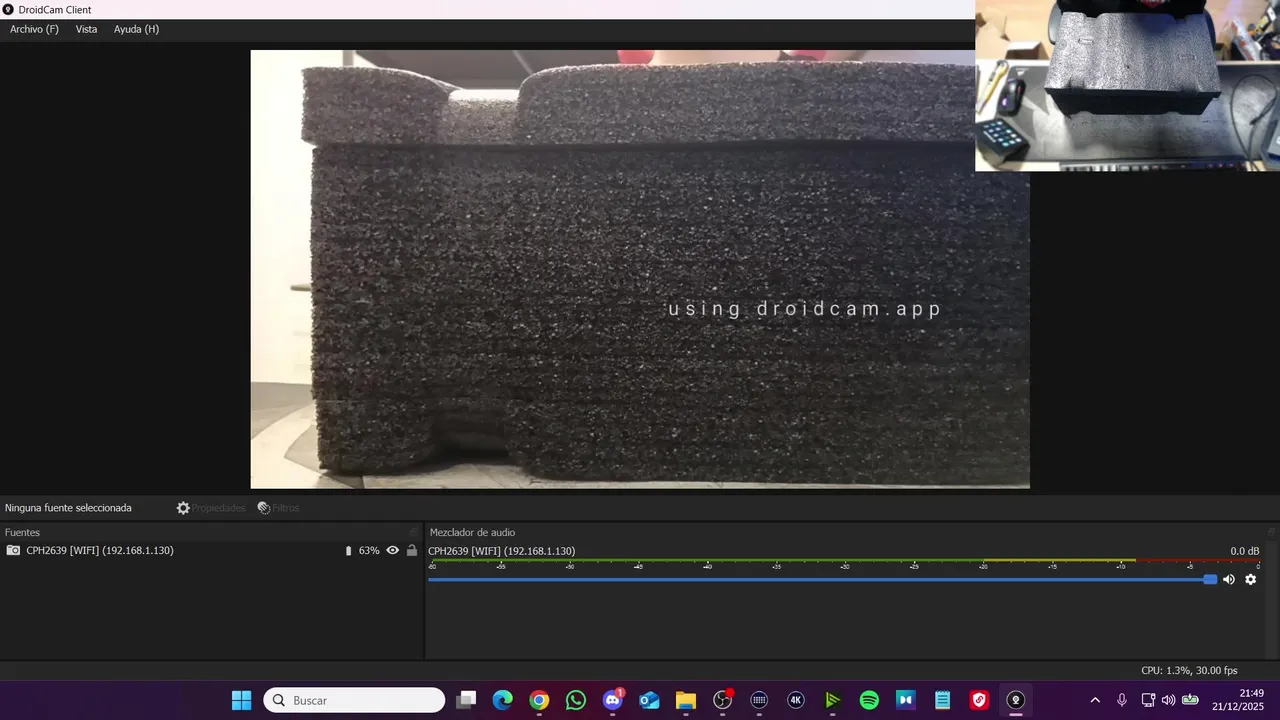
Task: Click the DroidCam taskbar icon
Action: [1016, 700]
